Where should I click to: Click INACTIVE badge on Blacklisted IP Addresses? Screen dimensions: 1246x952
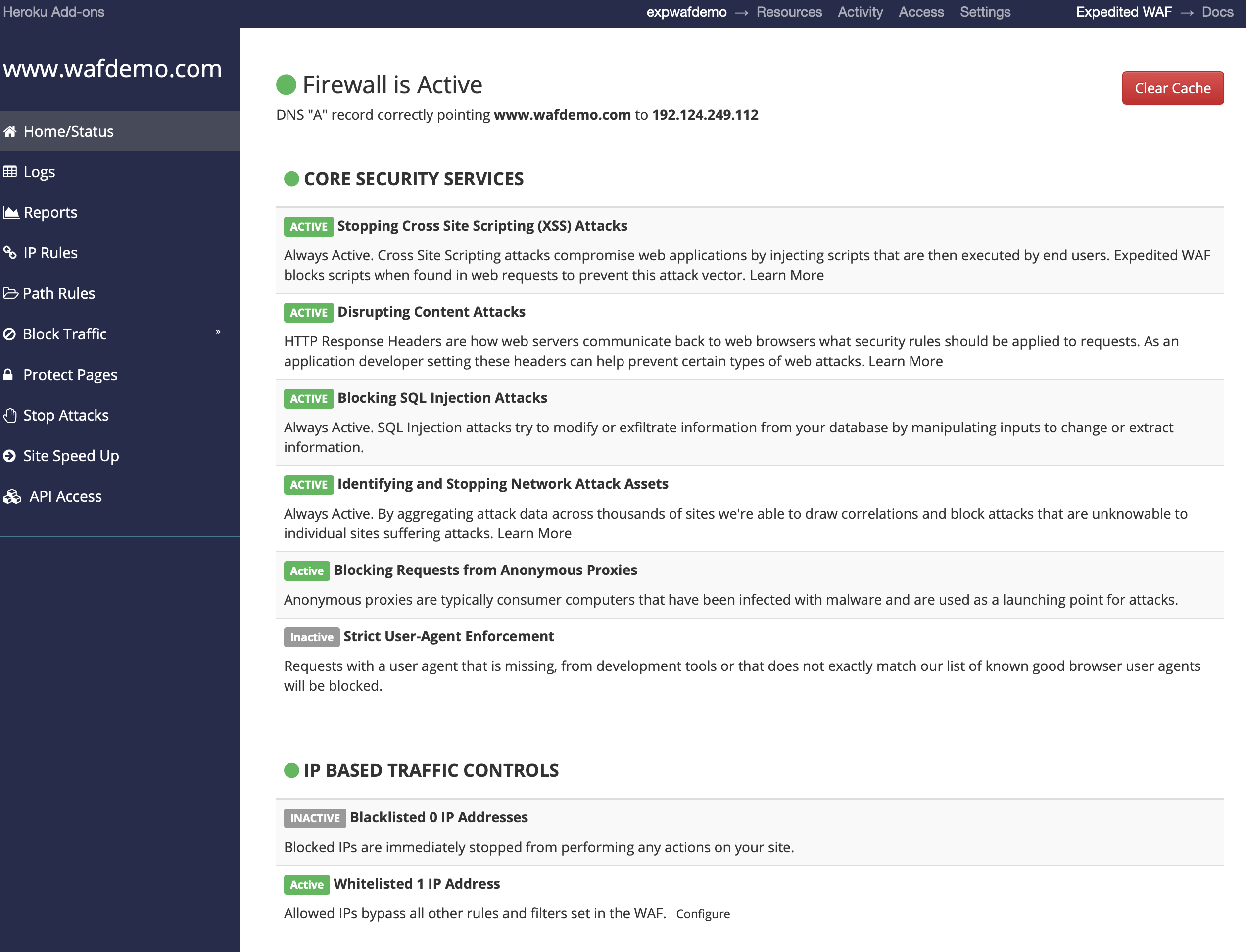click(315, 819)
